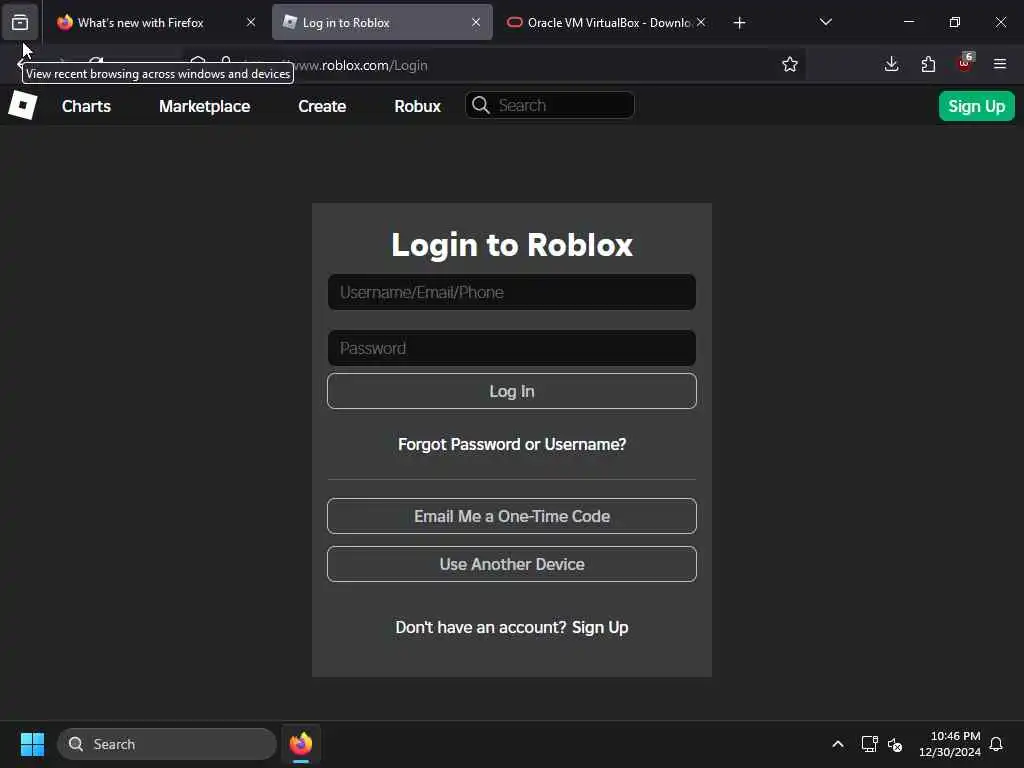Open Firefox View recent browsing icon
Image resolution: width=1024 pixels, height=768 pixels.
pyautogui.click(x=20, y=22)
